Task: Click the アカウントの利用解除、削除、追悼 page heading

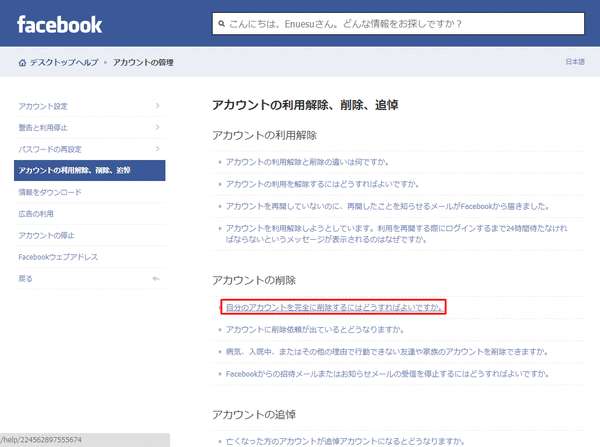Action: click(x=305, y=104)
